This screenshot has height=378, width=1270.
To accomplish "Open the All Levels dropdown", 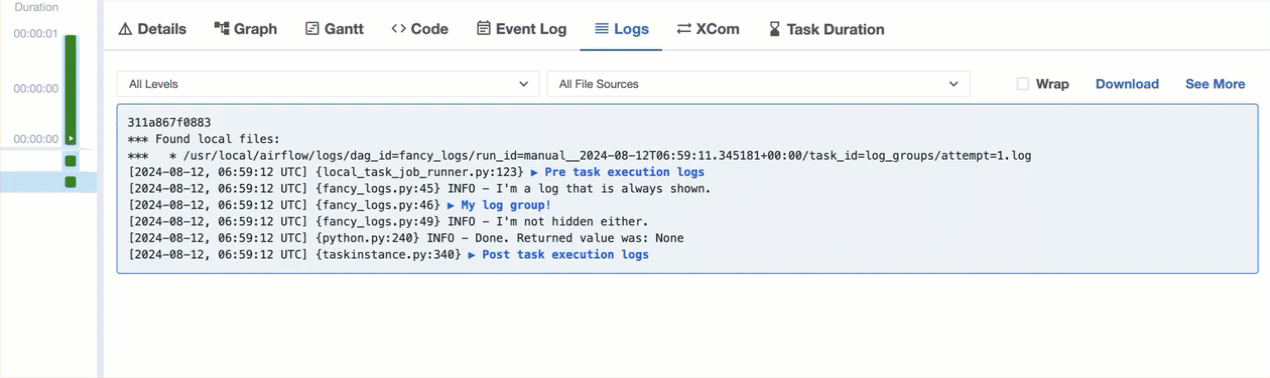I will point(328,84).
